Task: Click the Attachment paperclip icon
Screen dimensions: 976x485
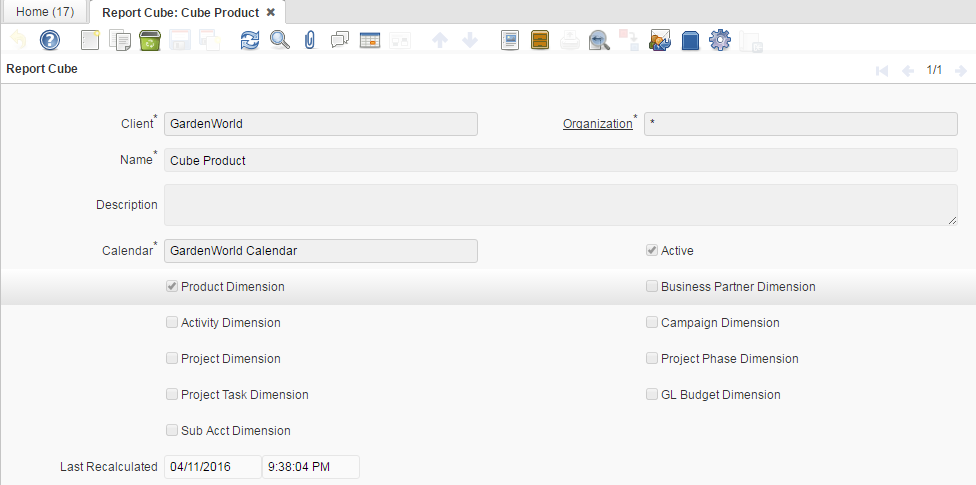Action: point(309,40)
